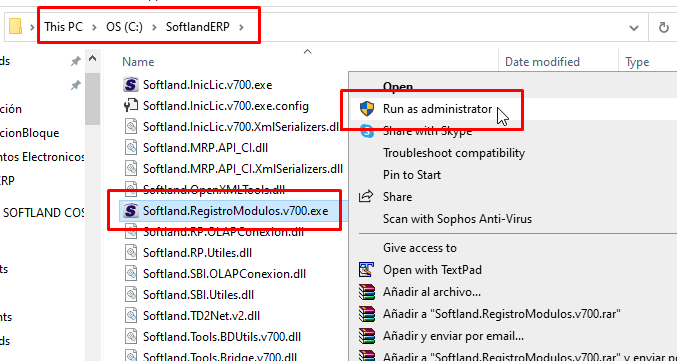Select the file name Softland.InicLic.v700.XmlSerializers.dll
The image size is (677, 361).
pos(241,127)
